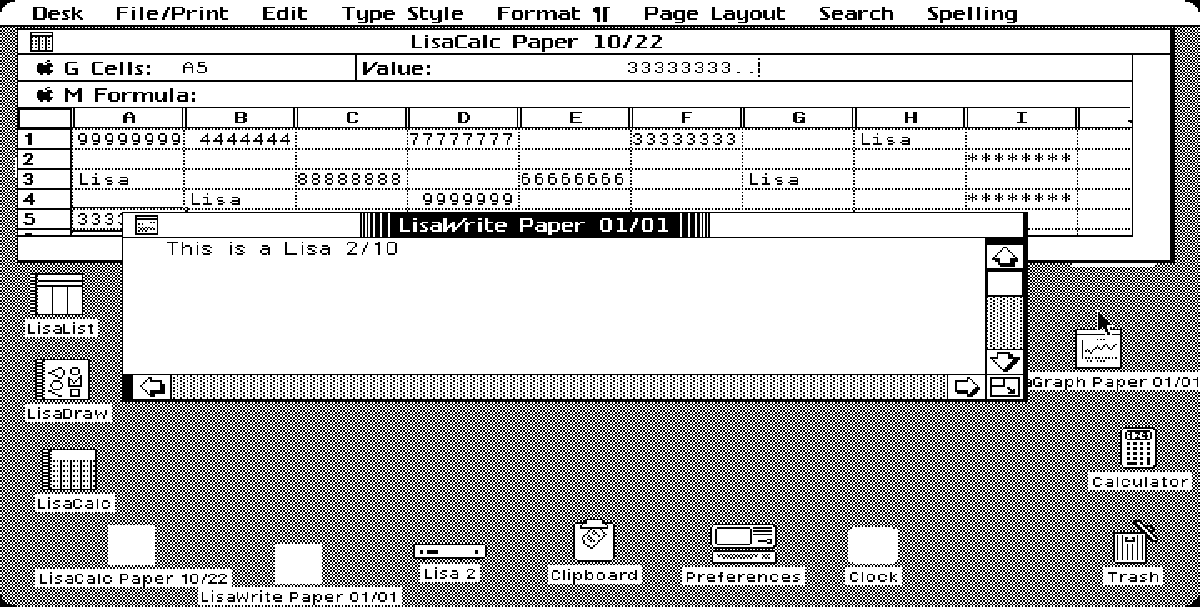The image size is (1200, 607).
Task: Select column D header in LisaCalc
Action: click(464, 118)
